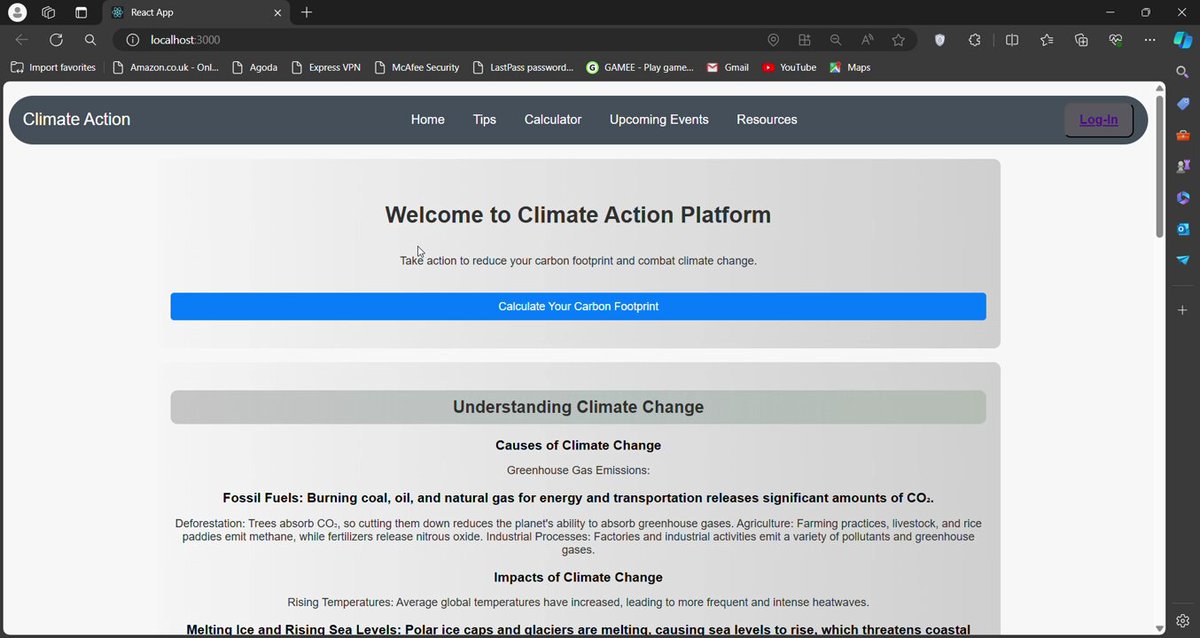The width and height of the screenshot is (1200, 638).
Task: Open Collections icon in toolbar
Action: pyautogui.click(x=1081, y=40)
